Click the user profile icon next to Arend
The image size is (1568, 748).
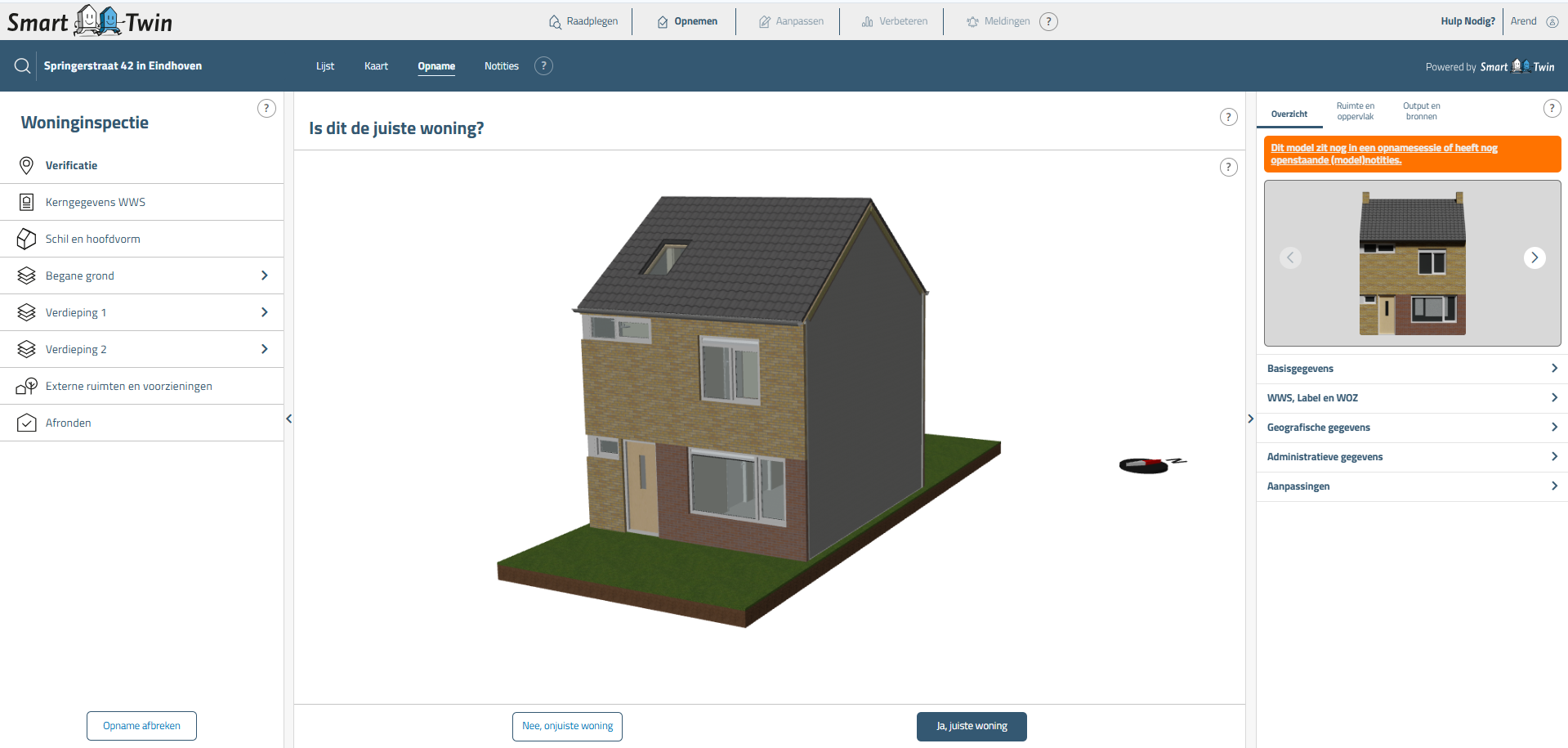[x=1552, y=22]
